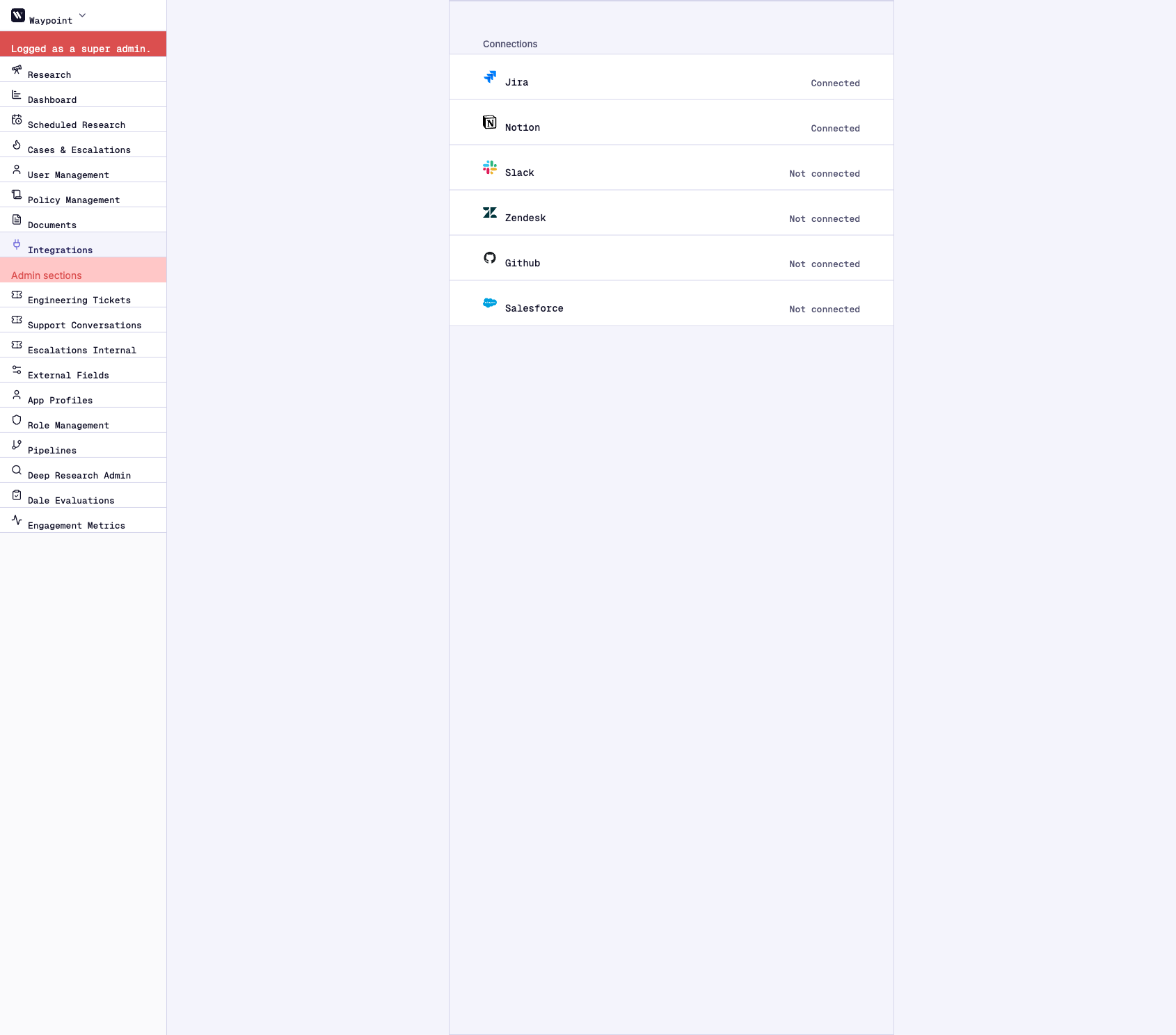Image resolution: width=1176 pixels, height=1035 pixels.
Task: Click the External Fields sliders icon
Action: click(x=17, y=370)
